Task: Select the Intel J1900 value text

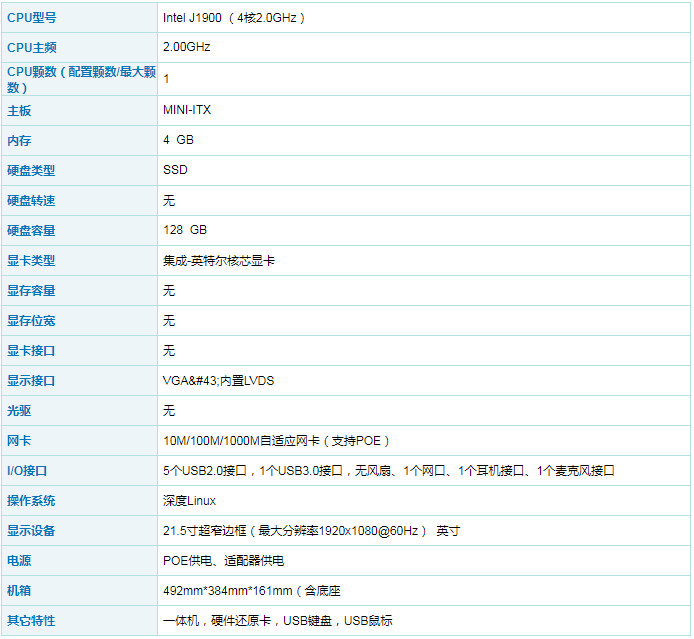Action: tap(234, 18)
